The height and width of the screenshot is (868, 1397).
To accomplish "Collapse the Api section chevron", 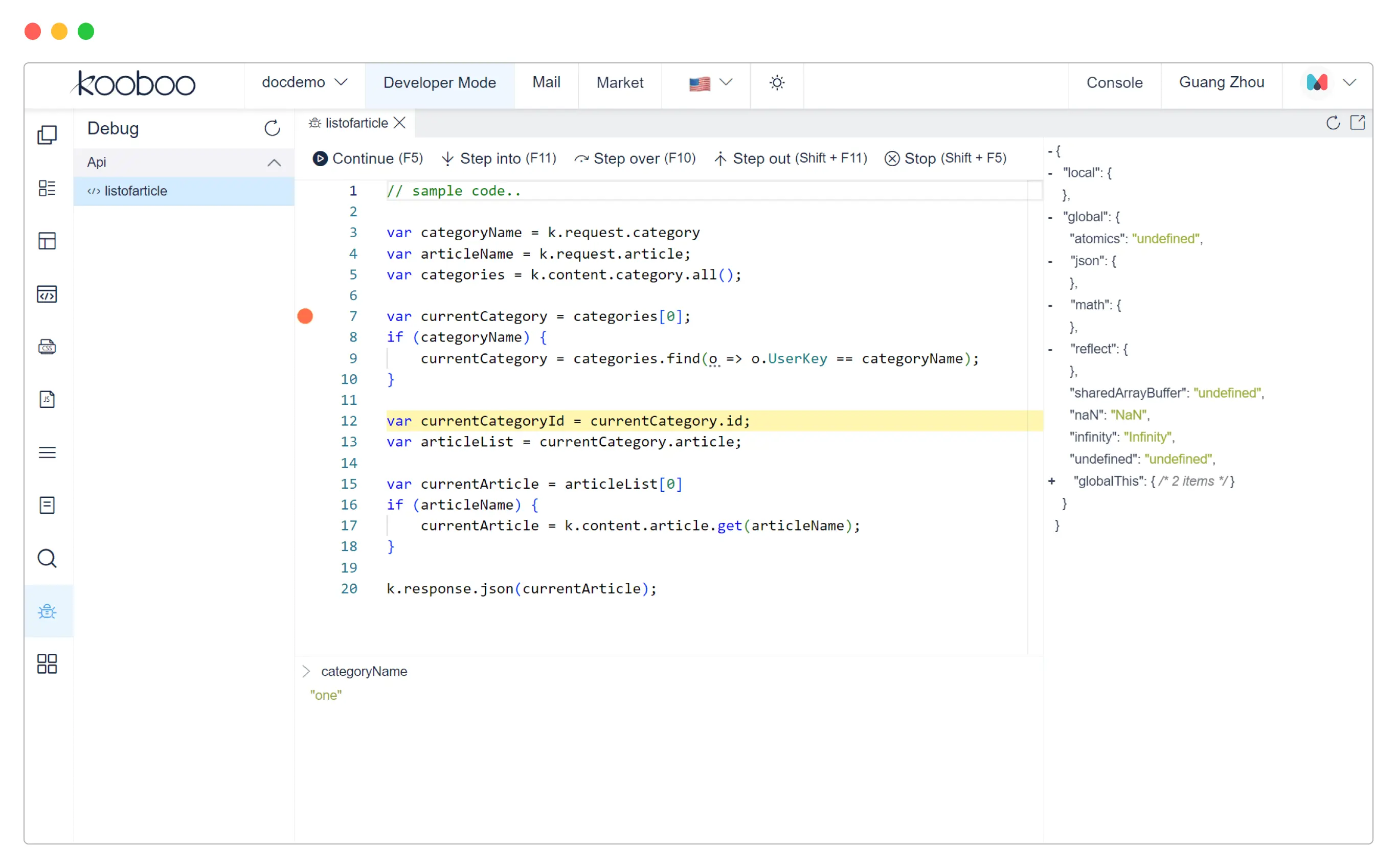I will (x=274, y=163).
